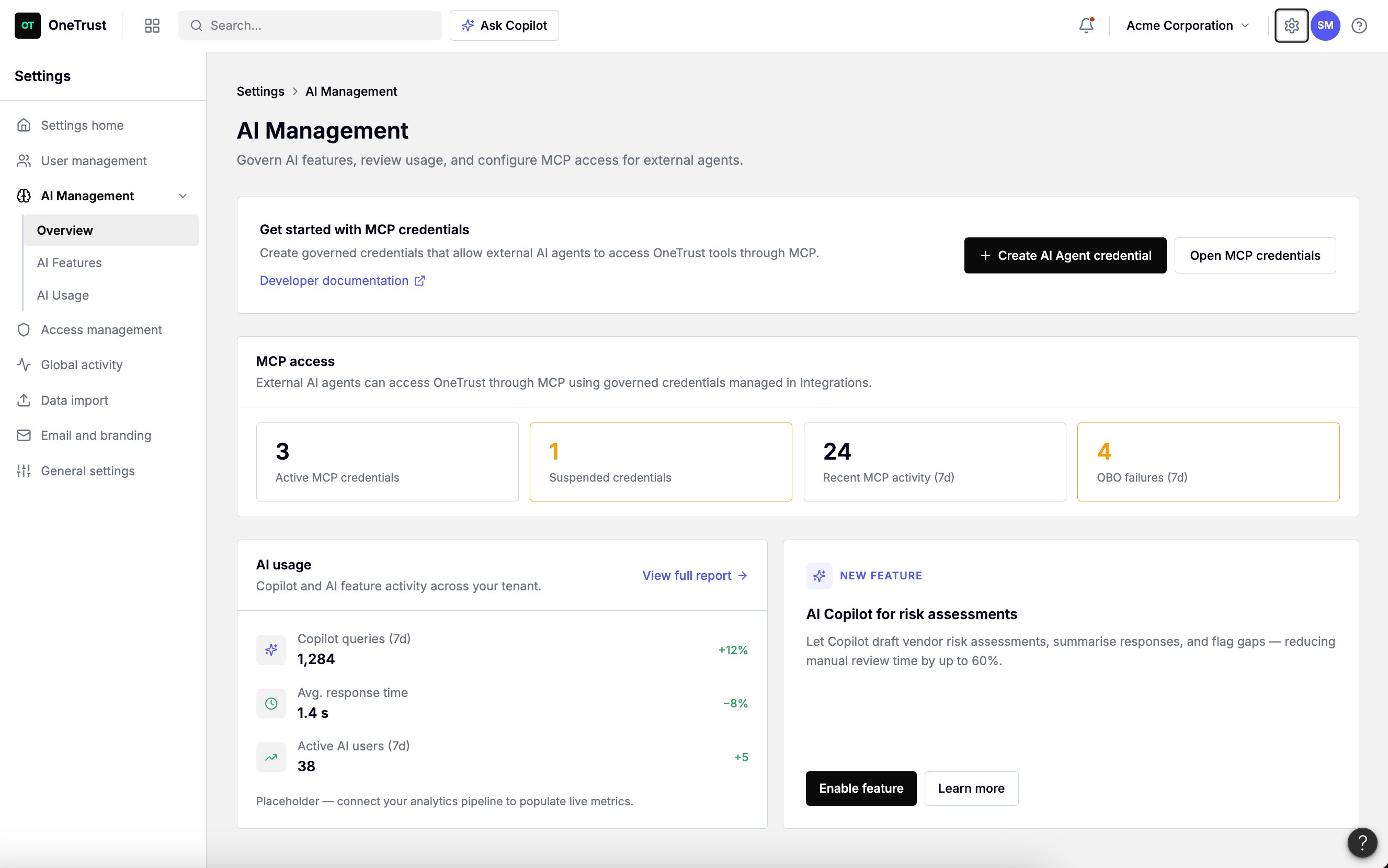Click the General settings sliders icon
1388x868 pixels.
point(24,471)
